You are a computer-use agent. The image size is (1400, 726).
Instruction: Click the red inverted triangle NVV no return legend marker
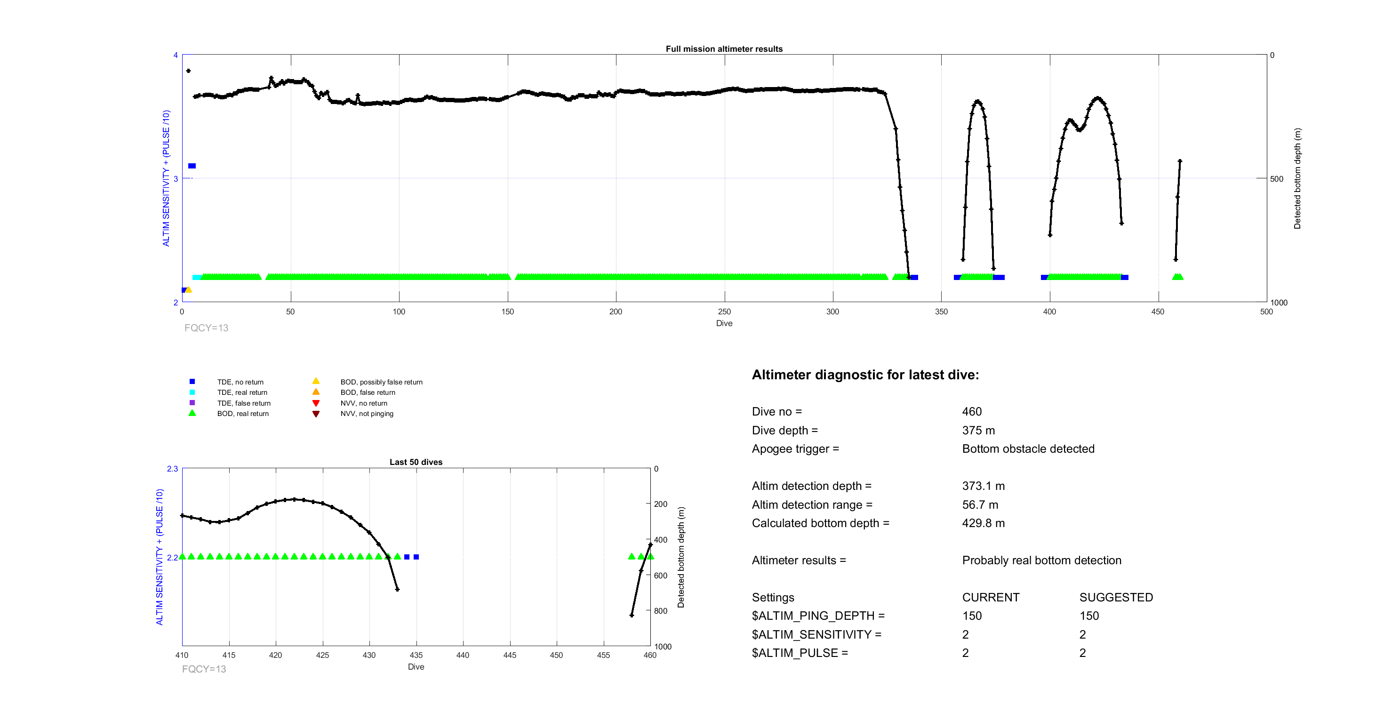click(316, 403)
